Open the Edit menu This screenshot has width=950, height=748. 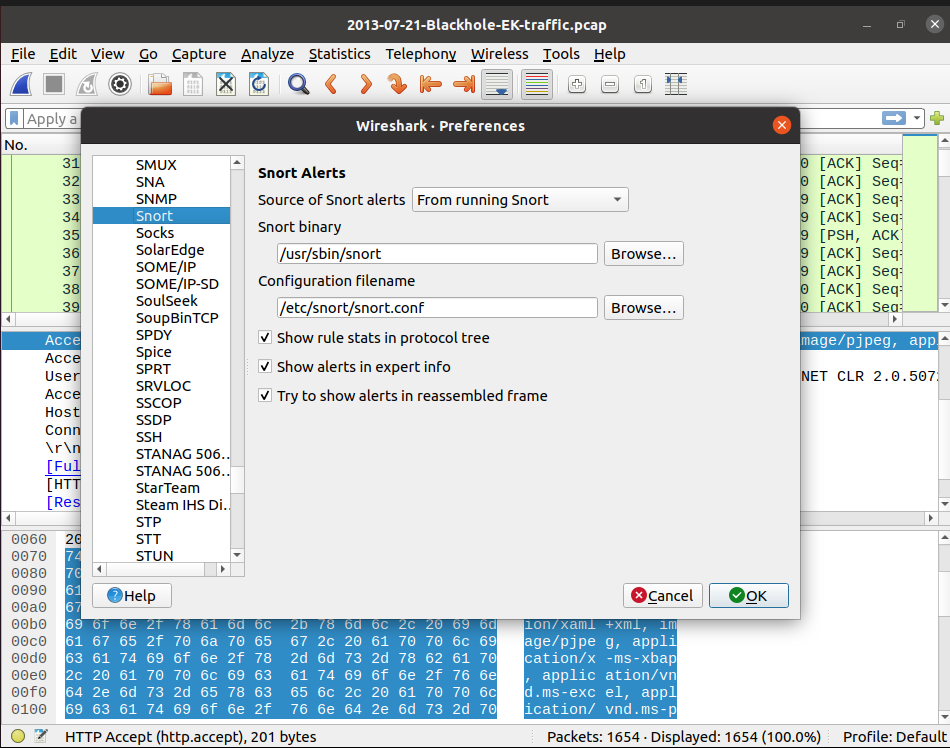click(x=63, y=54)
